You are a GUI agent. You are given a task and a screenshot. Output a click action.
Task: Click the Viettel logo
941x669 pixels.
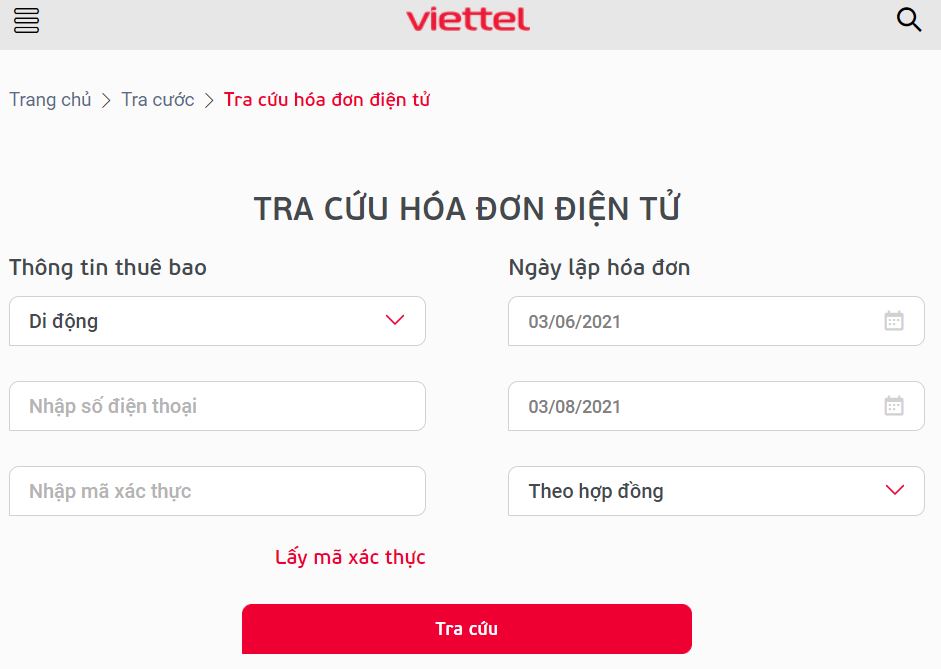coord(469,20)
